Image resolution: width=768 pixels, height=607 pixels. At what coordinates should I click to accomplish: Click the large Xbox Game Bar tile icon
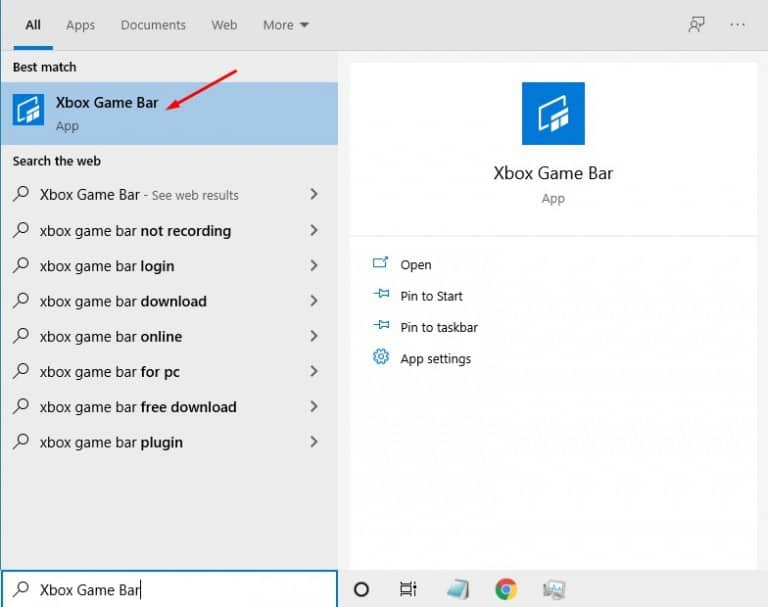coord(553,113)
